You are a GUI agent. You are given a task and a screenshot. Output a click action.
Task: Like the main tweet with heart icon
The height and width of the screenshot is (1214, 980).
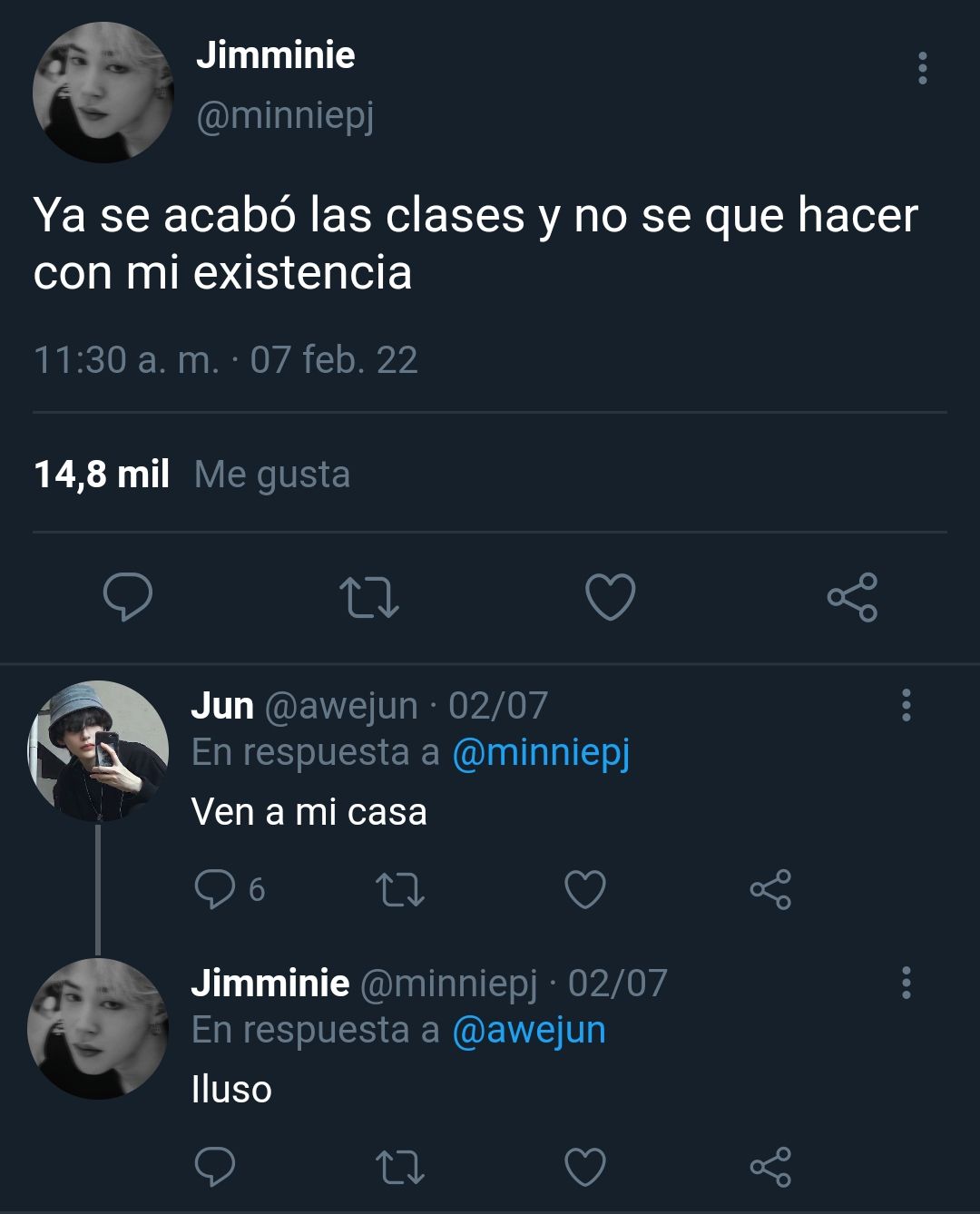tap(610, 597)
